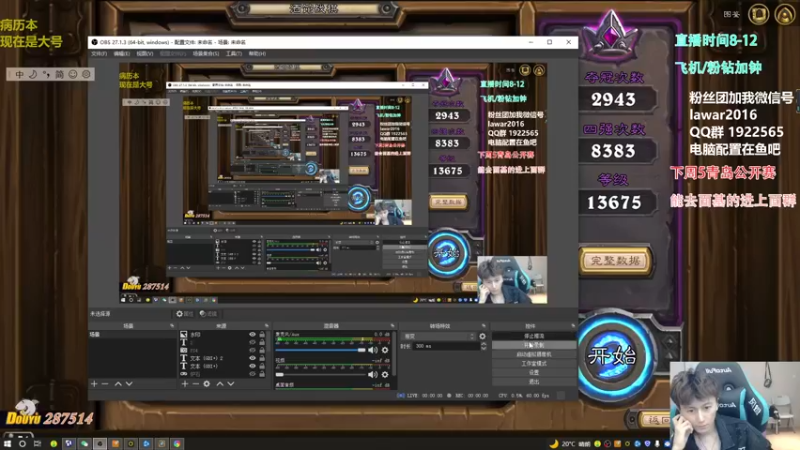
Task: Open the green WeChat taskbar icon
Action: [84, 444]
